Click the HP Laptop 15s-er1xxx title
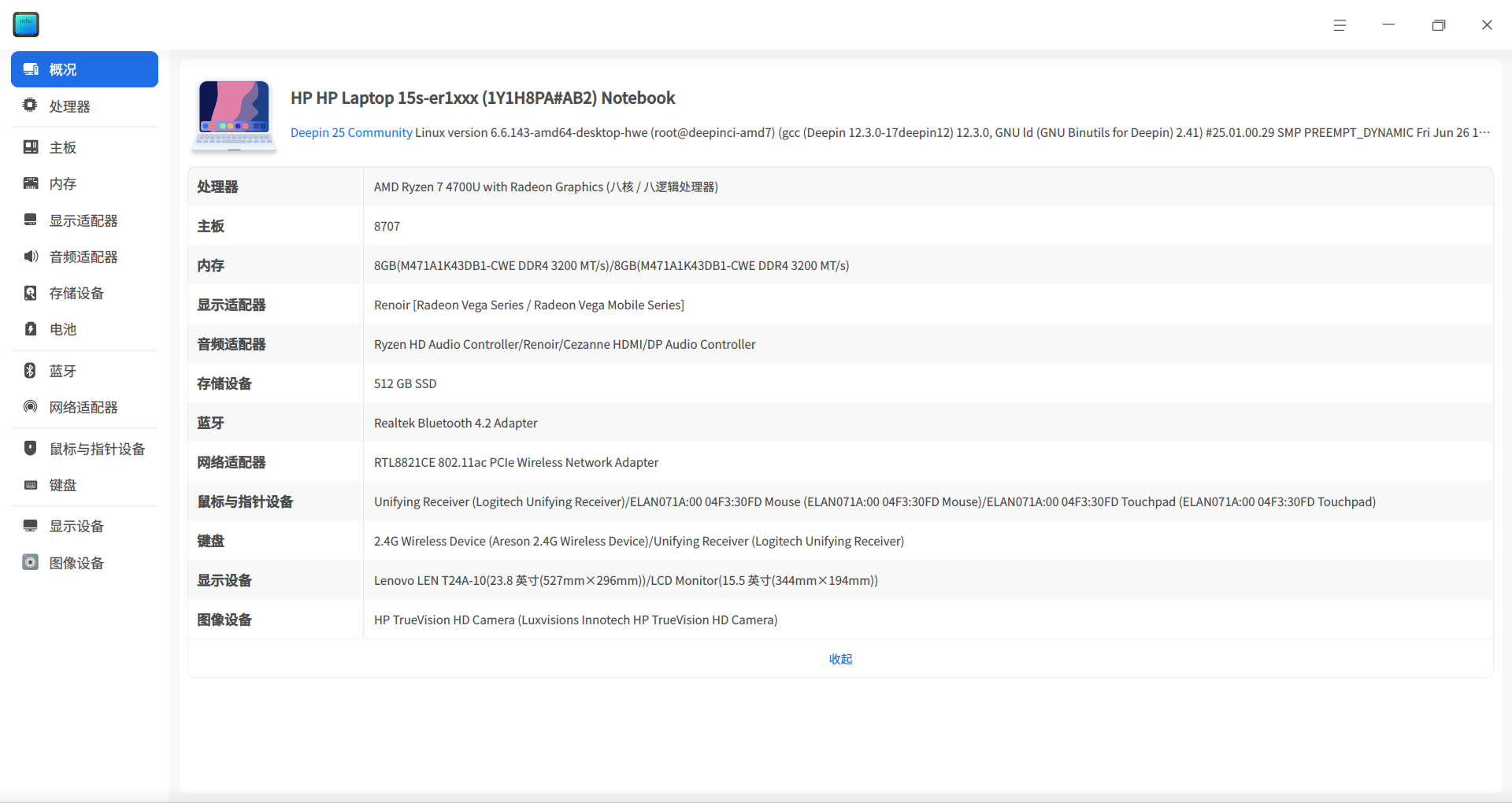Screen dimensions: 1512x803 (483, 98)
